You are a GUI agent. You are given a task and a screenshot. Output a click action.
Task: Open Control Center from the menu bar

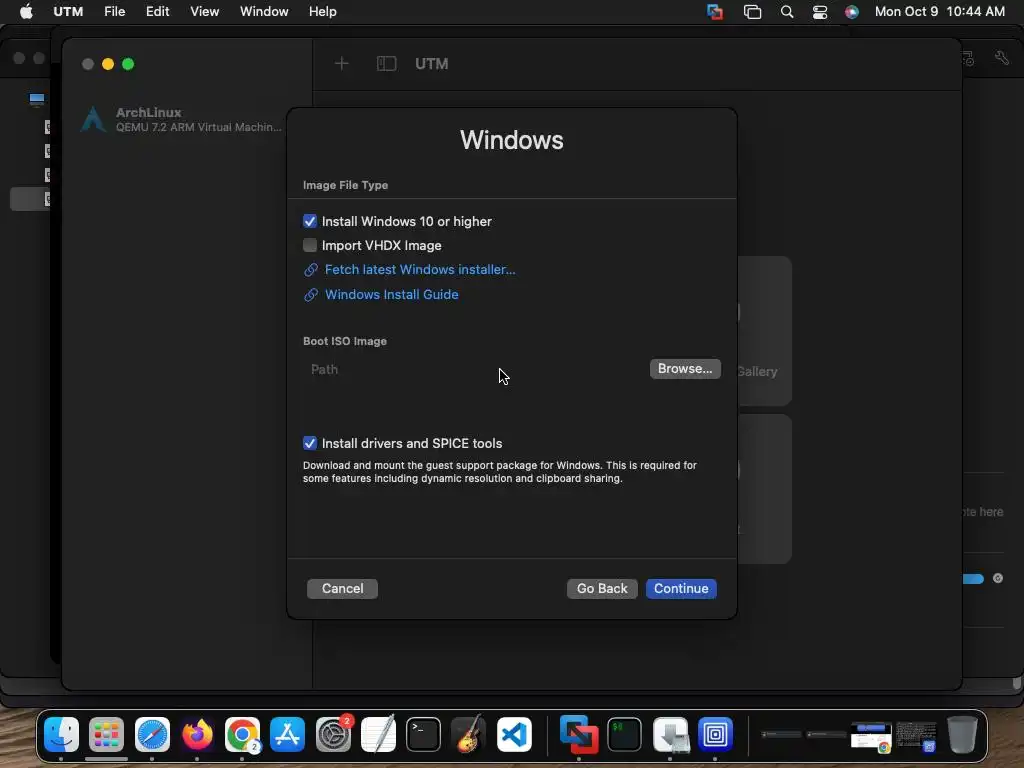click(x=820, y=12)
